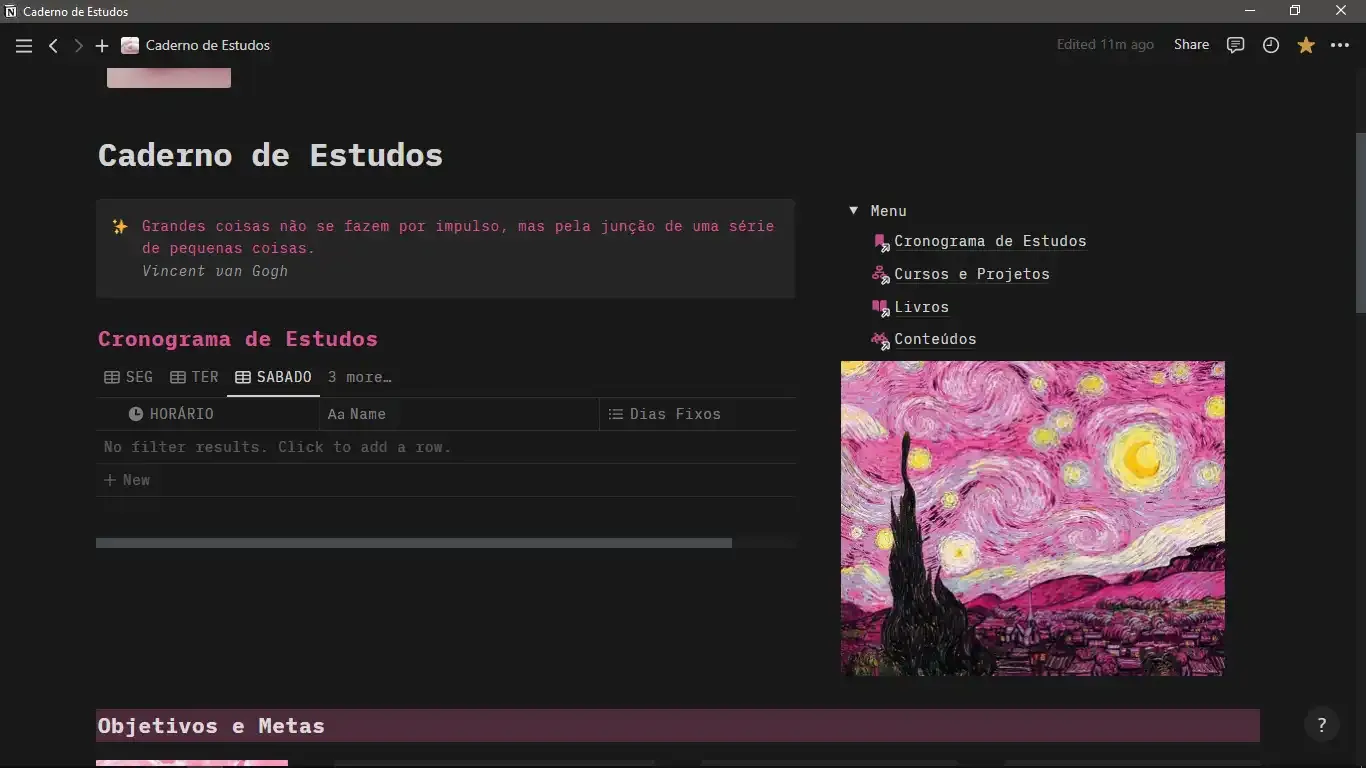Click the Objetivos e Metas heading

click(211, 726)
